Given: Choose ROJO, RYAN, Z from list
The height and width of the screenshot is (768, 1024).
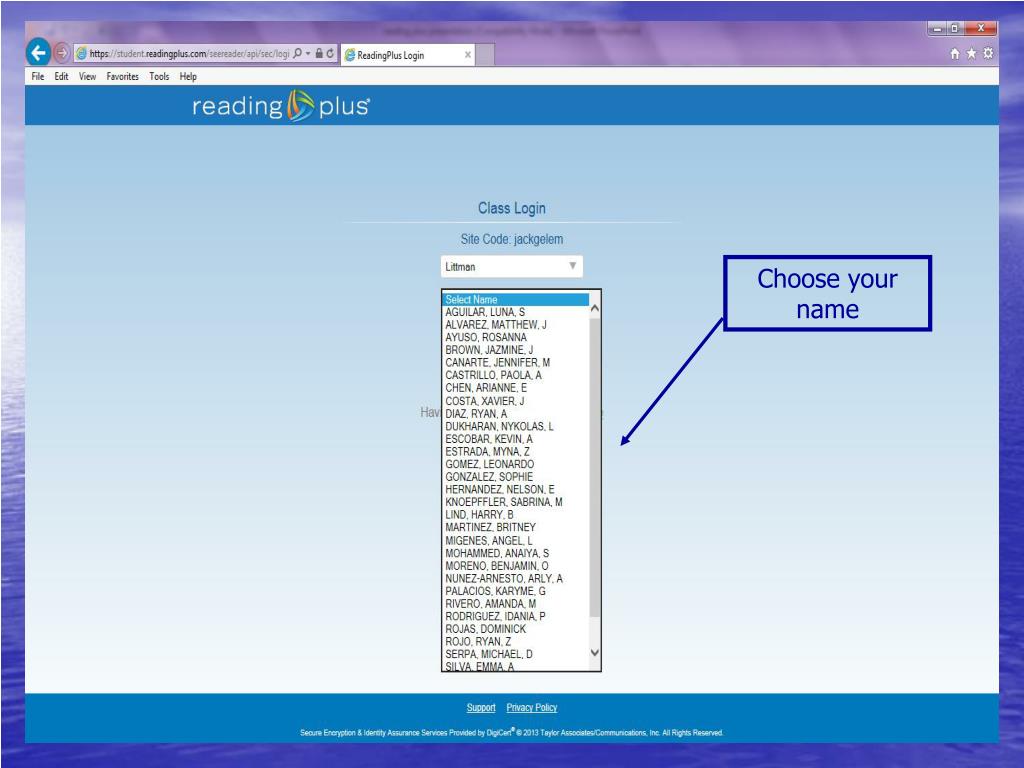Looking at the screenshot, I should [x=515, y=642].
